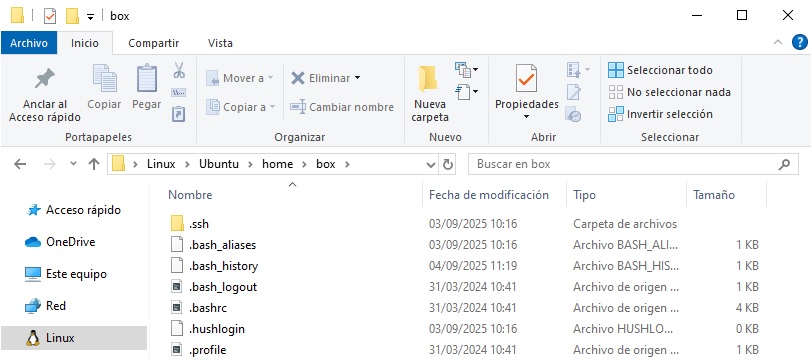
Task: Click Cambiar nombre in the Organizar group
Action: [342, 107]
